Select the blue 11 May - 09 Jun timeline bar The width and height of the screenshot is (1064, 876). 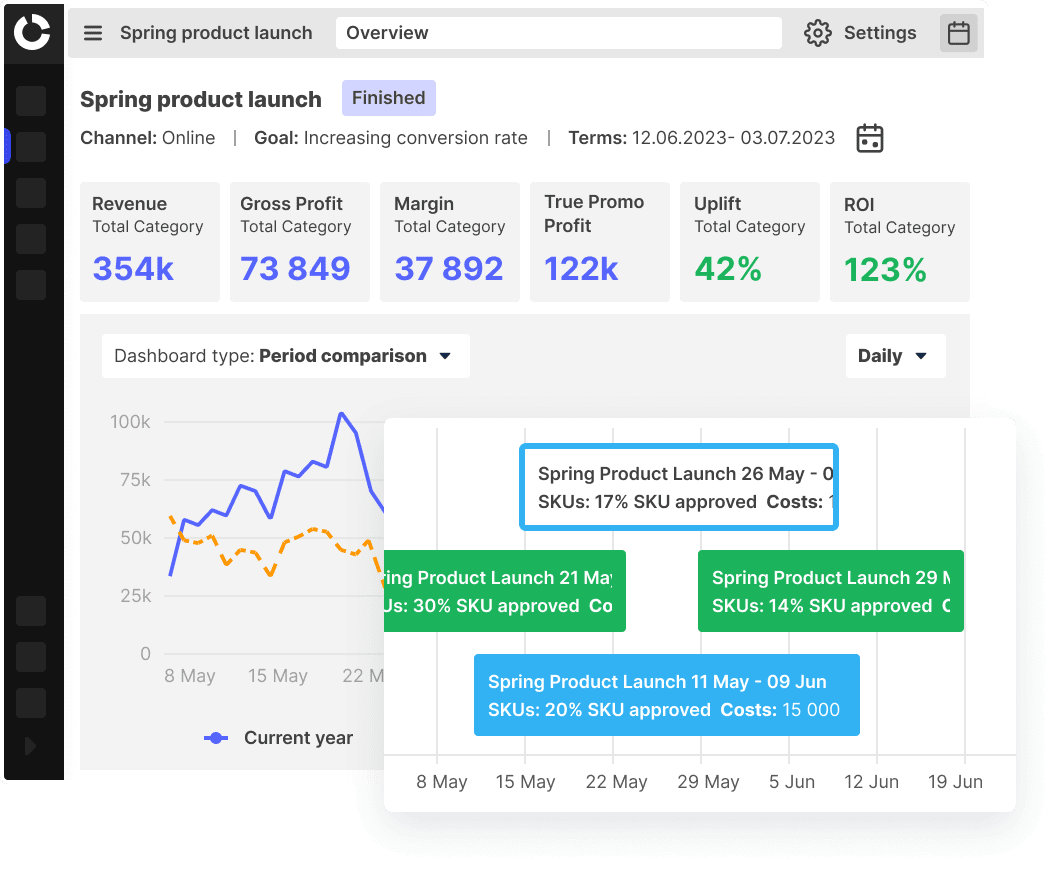[x=666, y=695]
